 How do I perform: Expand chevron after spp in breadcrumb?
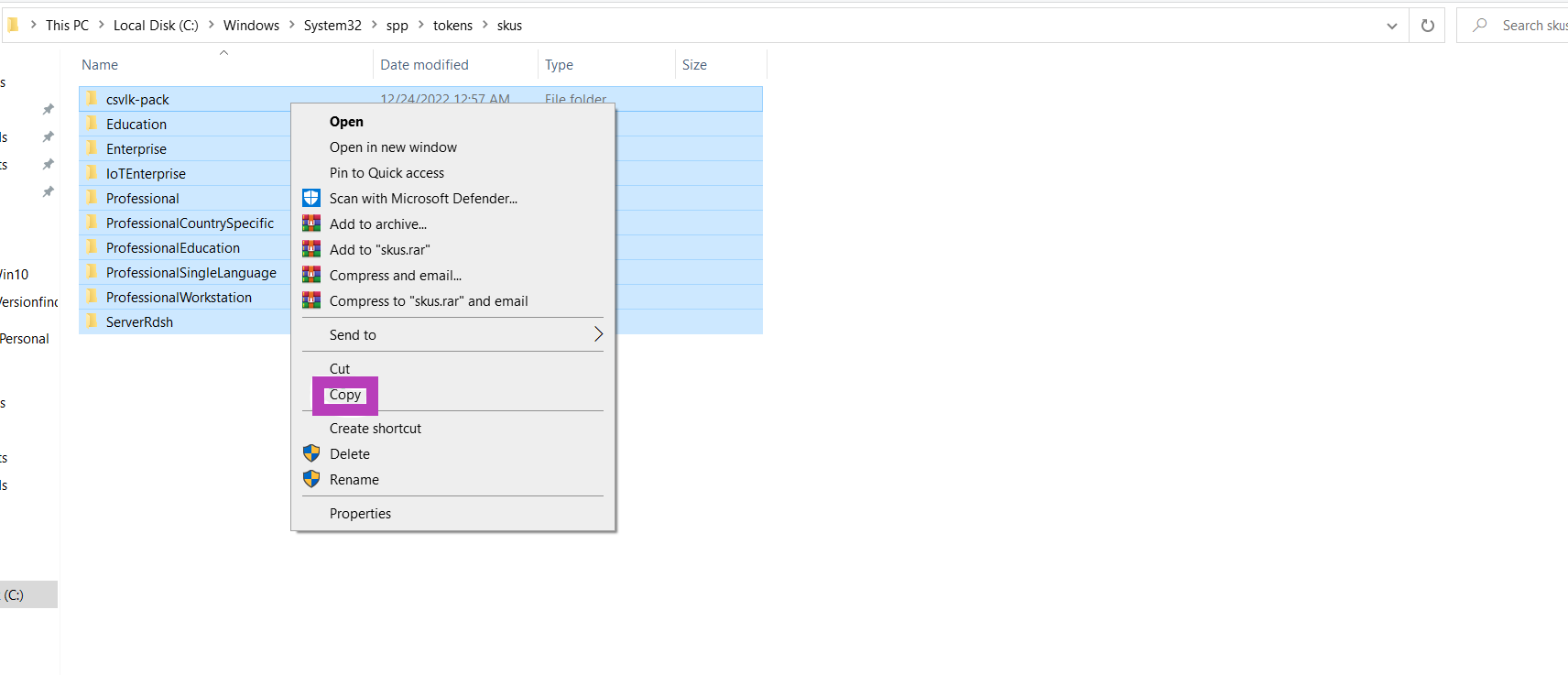click(x=421, y=26)
